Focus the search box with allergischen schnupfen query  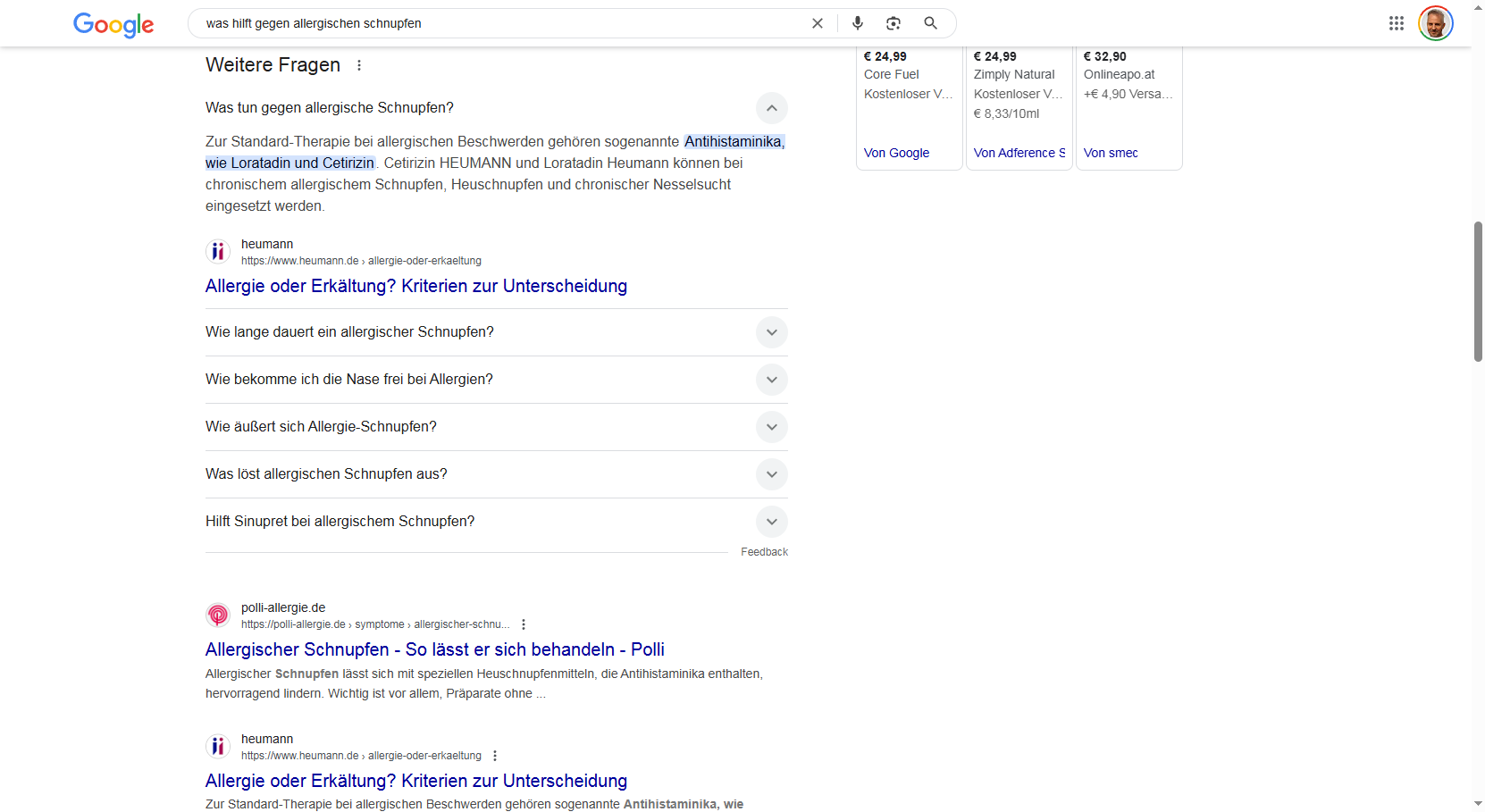click(x=500, y=23)
